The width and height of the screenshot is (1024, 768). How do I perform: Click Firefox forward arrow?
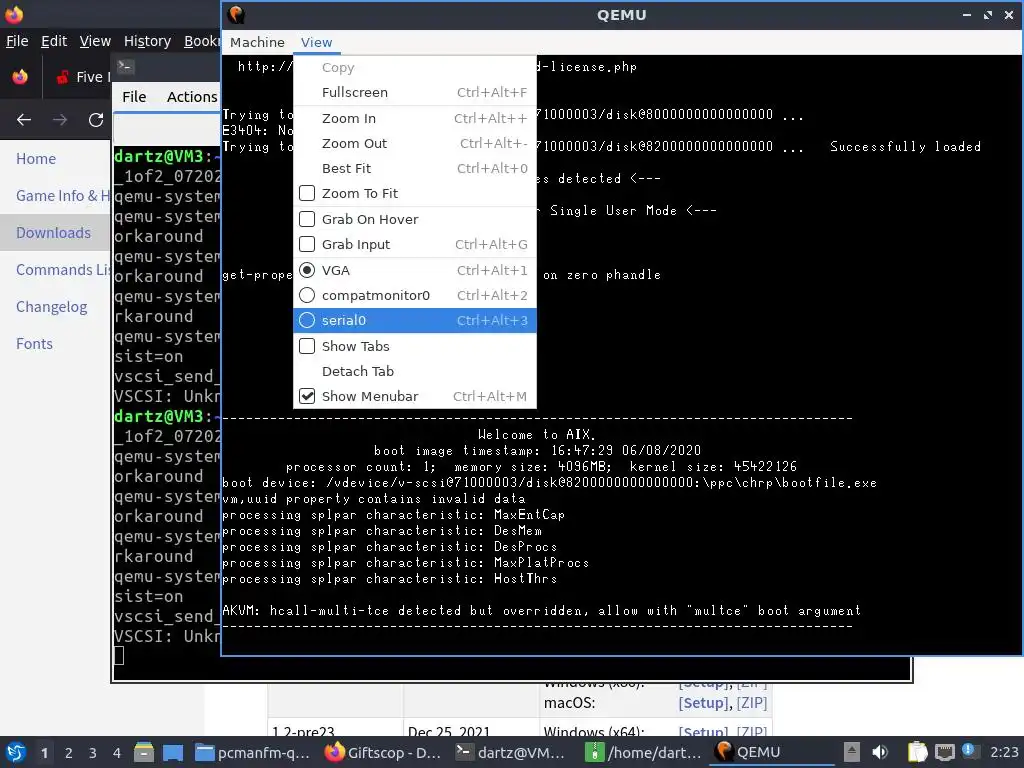click(59, 120)
